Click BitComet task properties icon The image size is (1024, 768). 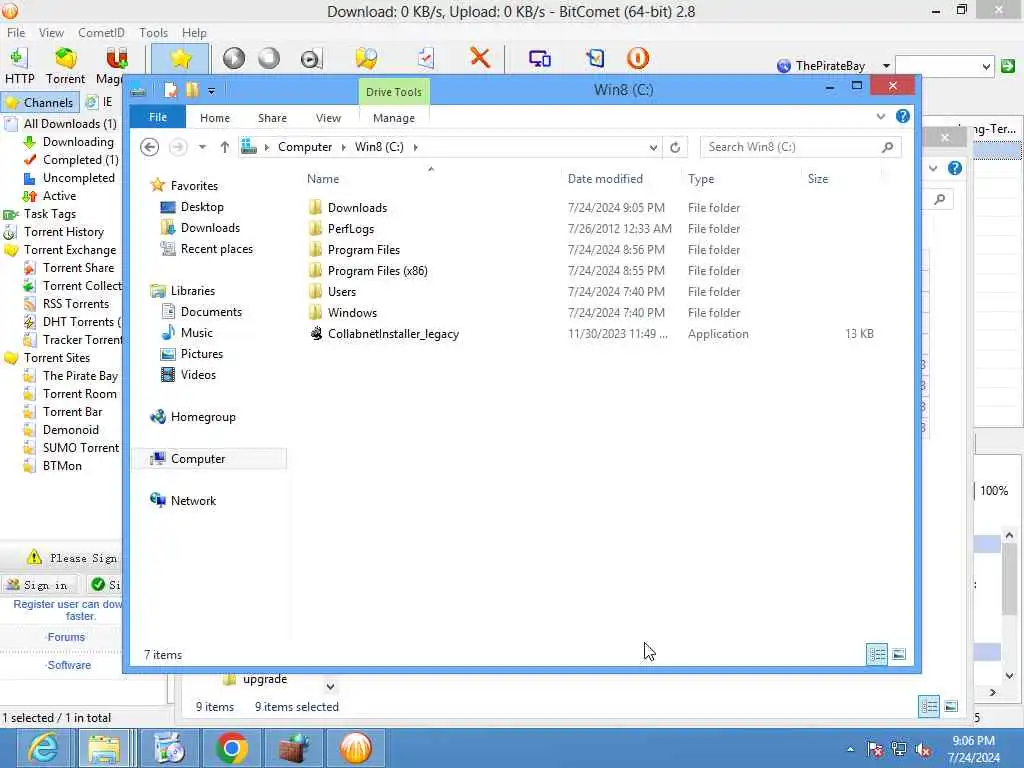click(x=425, y=58)
